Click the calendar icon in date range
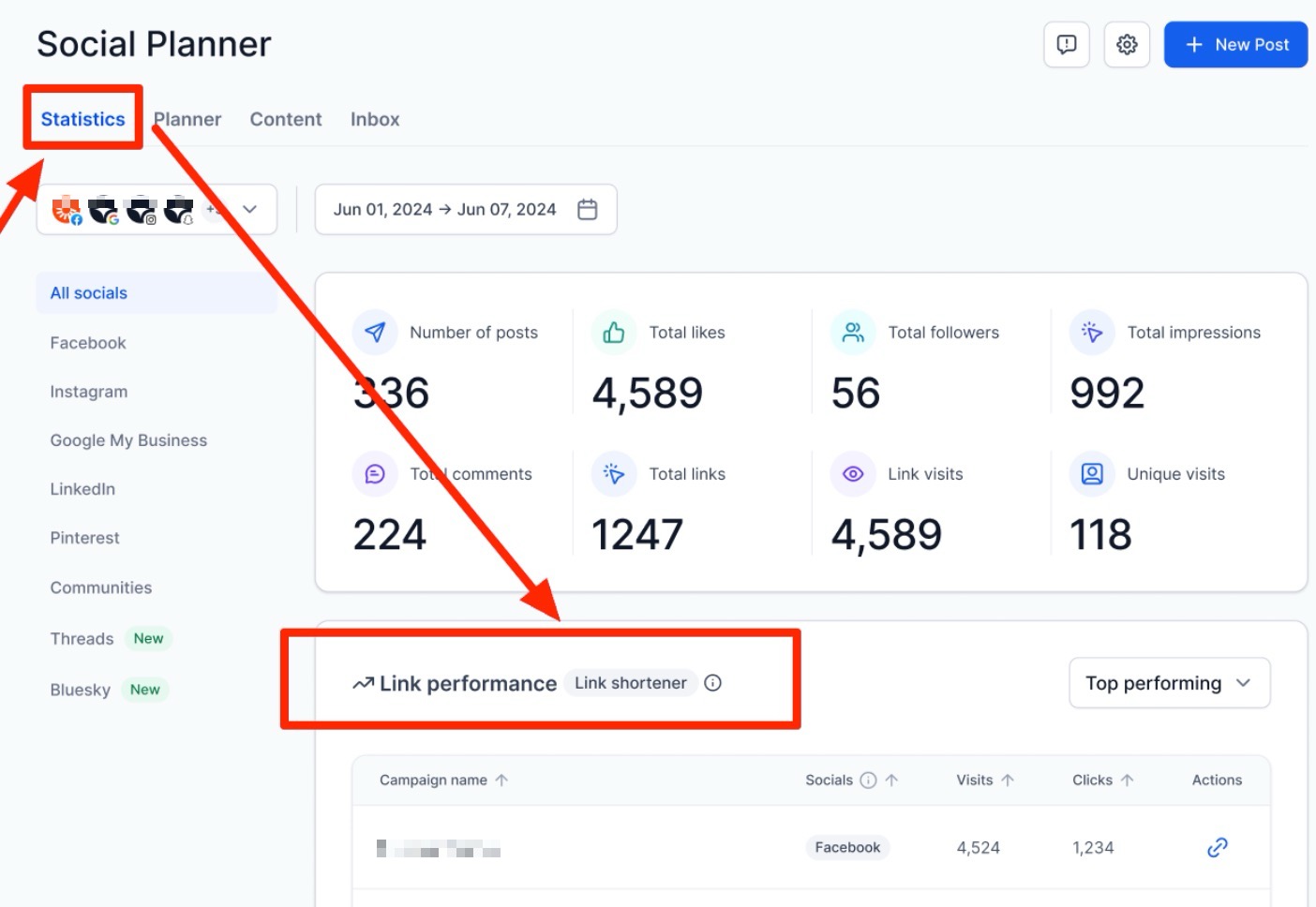Screen dimensions: 1316x907 (x=588, y=209)
